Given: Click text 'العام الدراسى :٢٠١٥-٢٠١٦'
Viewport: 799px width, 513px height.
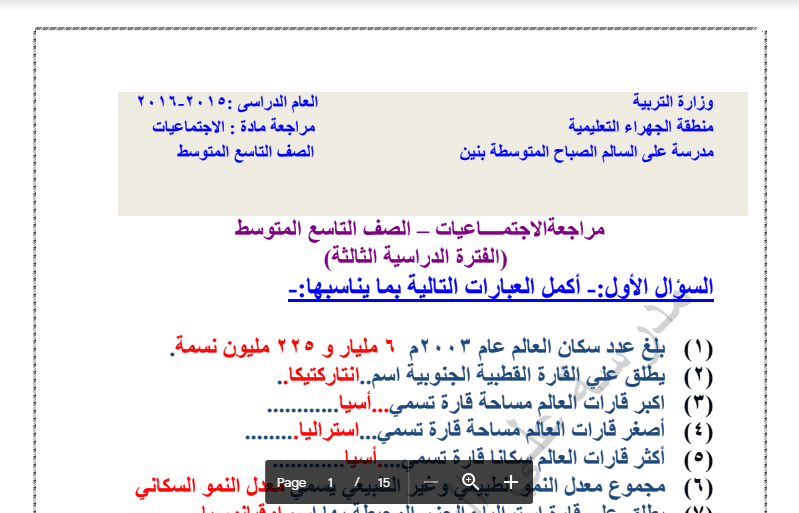Looking at the screenshot, I should coord(228,102).
